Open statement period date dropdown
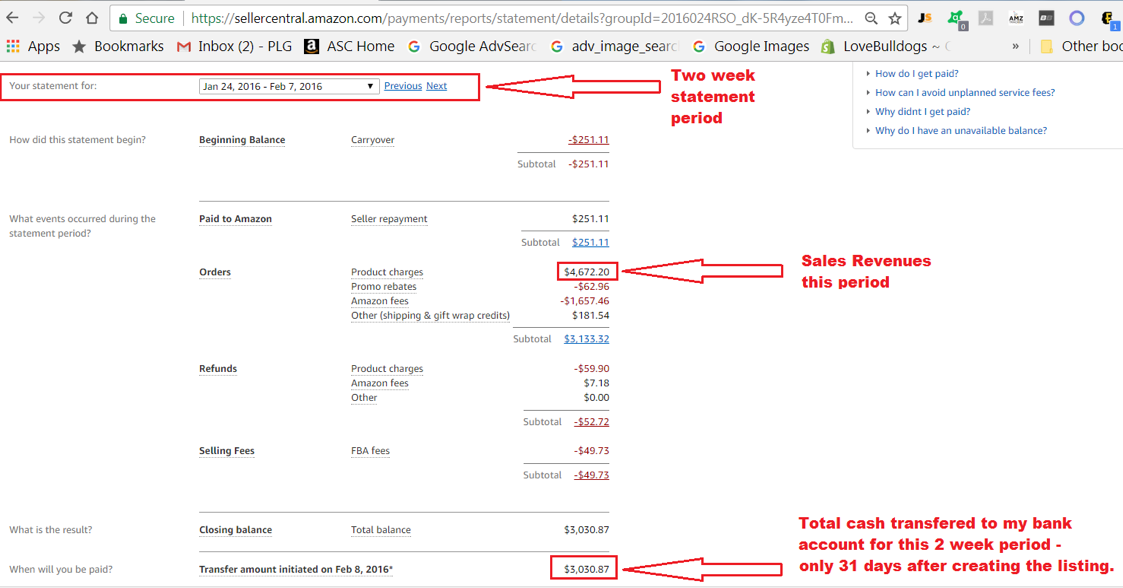 pyautogui.click(x=289, y=87)
